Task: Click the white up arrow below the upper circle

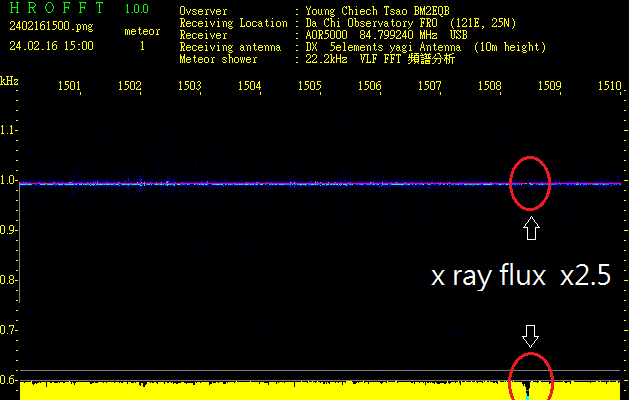Action: point(531,229)
